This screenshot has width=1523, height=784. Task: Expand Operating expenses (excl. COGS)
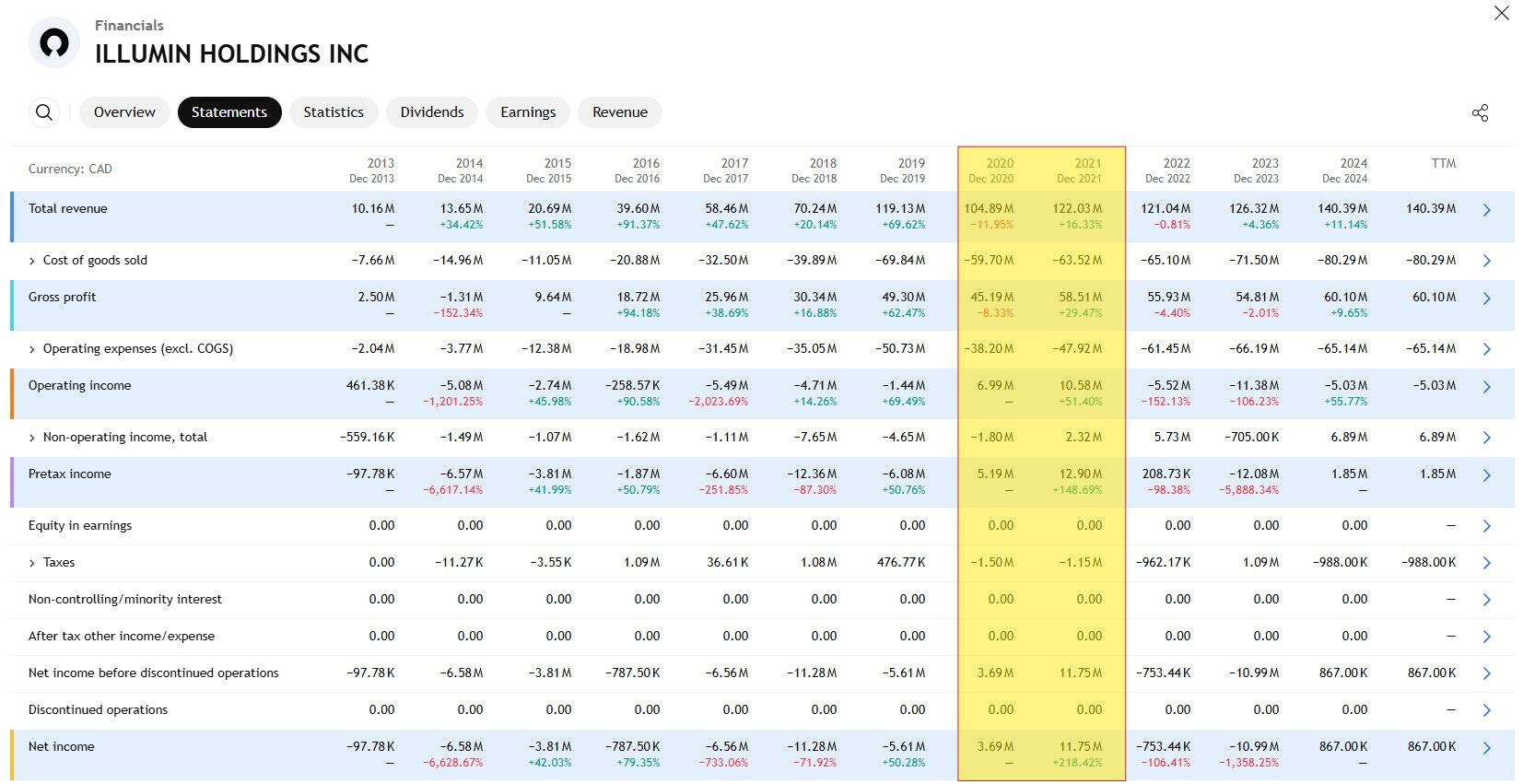[x=32, y=349]
